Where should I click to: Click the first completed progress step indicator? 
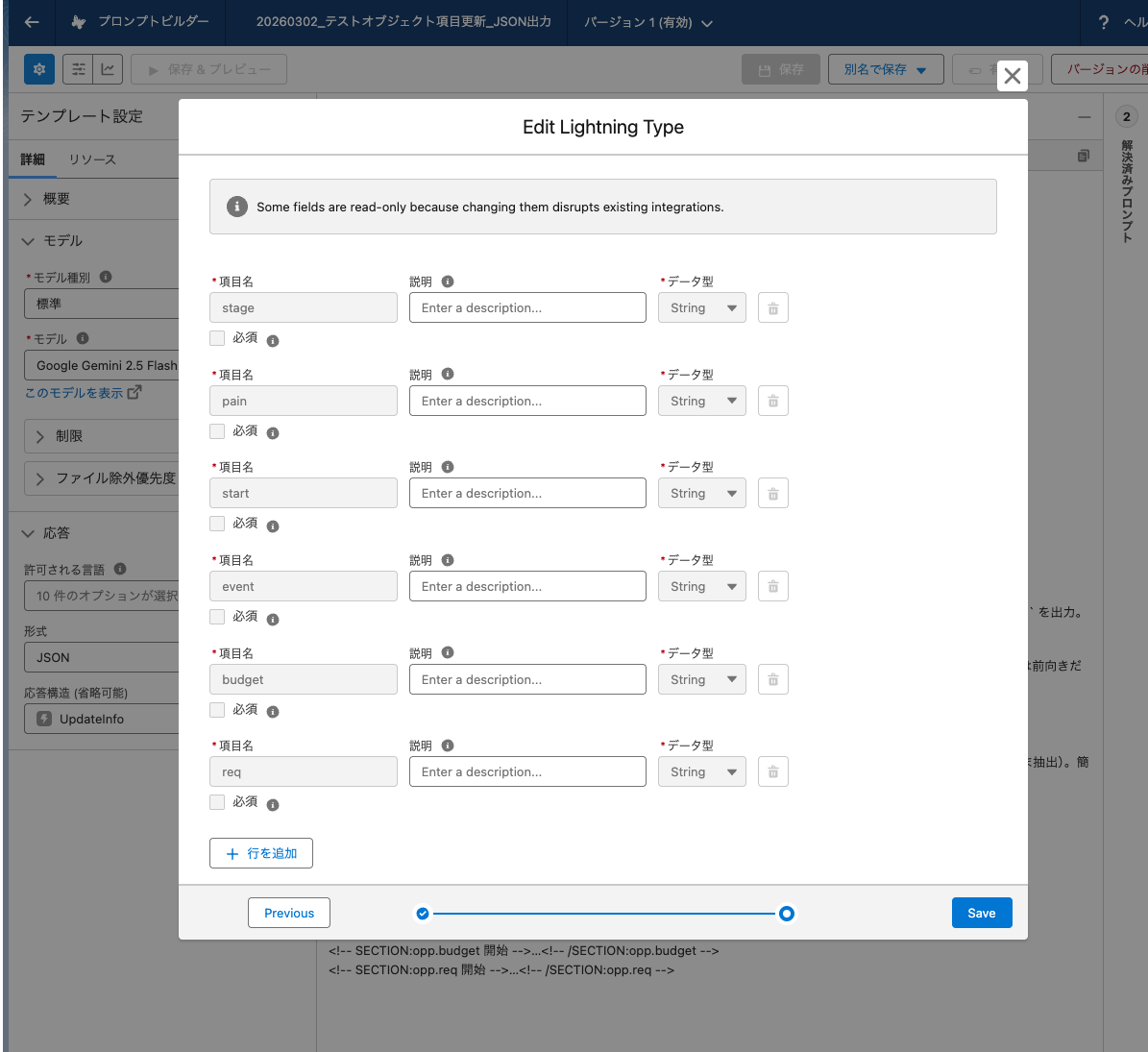pos(423,914)
